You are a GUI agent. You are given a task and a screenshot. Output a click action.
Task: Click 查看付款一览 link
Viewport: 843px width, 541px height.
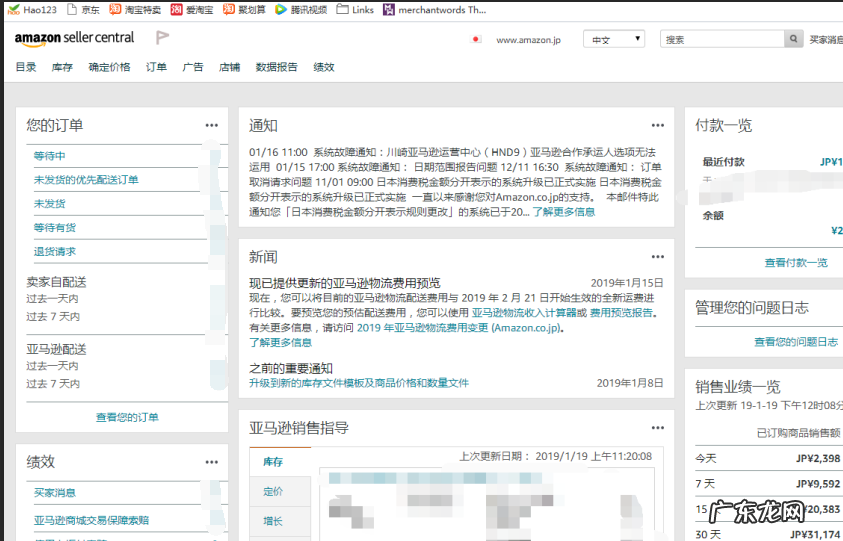click(796, 262)
